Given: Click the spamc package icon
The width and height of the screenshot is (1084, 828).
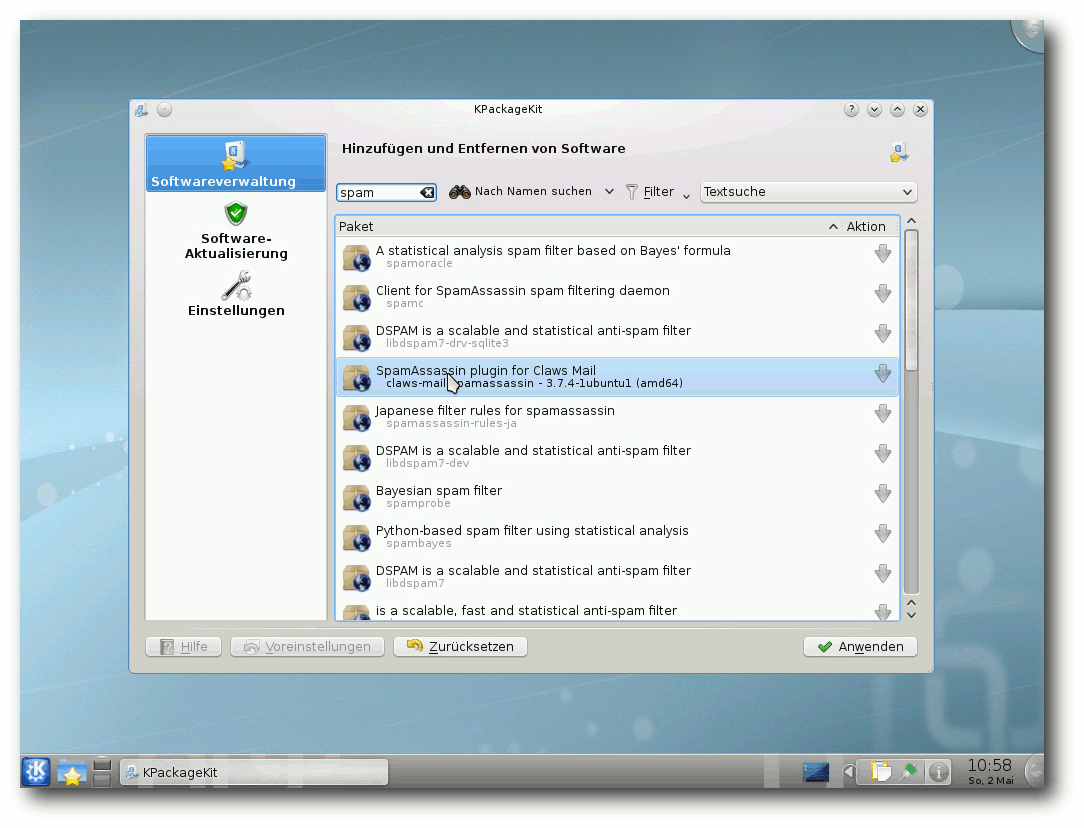Looking at the screenshot, I should [x=357, y=298].
